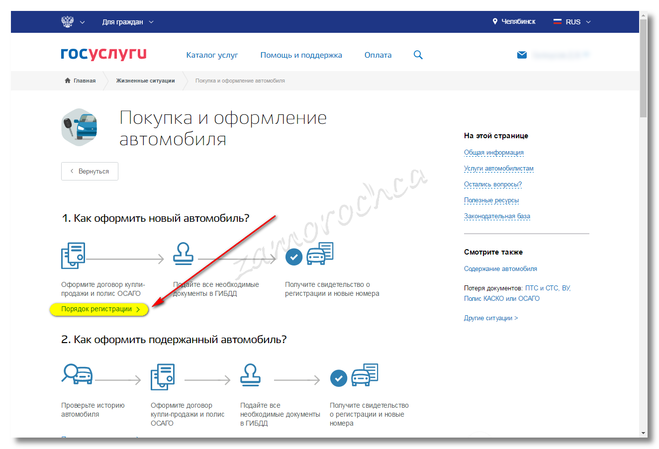Image resolution: width=659 pixels, height=449 pixels.
Task: Click the contract and OSAGO document icon
Action: pyautogui.click(x=73, y=256)
